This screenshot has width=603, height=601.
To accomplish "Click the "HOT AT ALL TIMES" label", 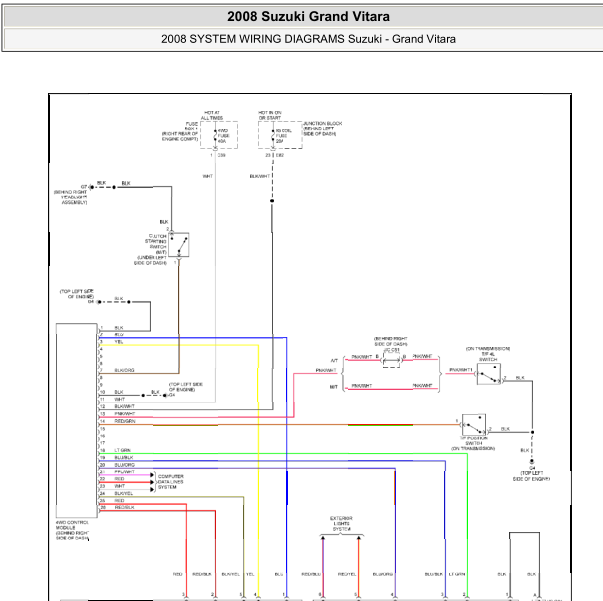I will pos(212,115).
